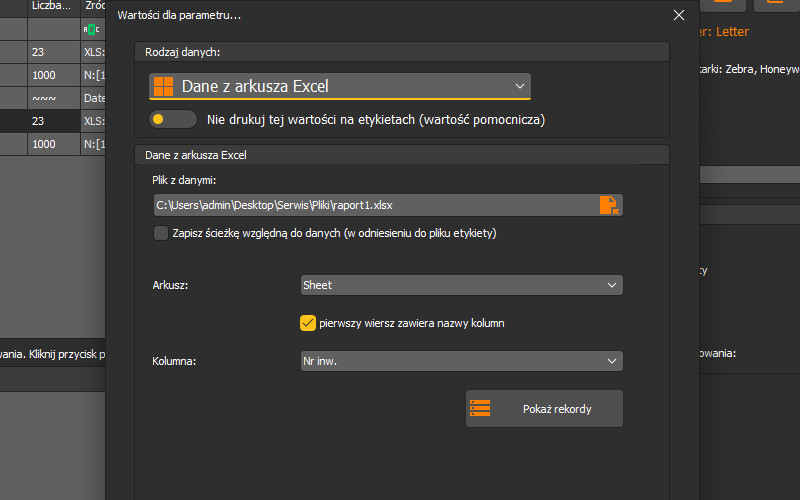Uncheck pierwszy wiersz zawiera nazwy kolumn
This screenshot has width=800, height=500.
tap(308, 323)
